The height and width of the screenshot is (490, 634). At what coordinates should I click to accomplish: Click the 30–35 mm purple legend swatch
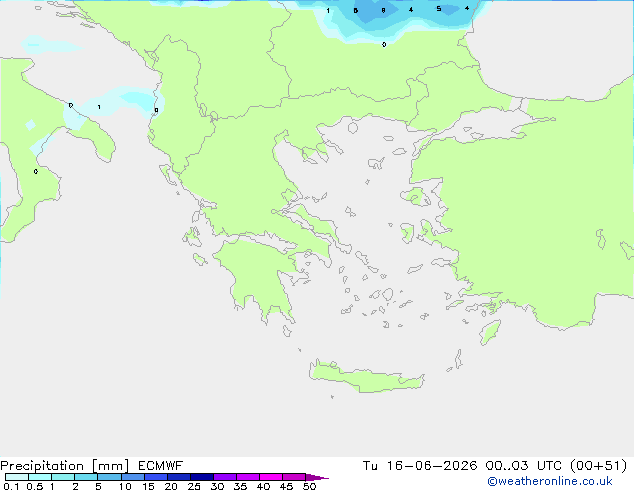click(225, 477)
